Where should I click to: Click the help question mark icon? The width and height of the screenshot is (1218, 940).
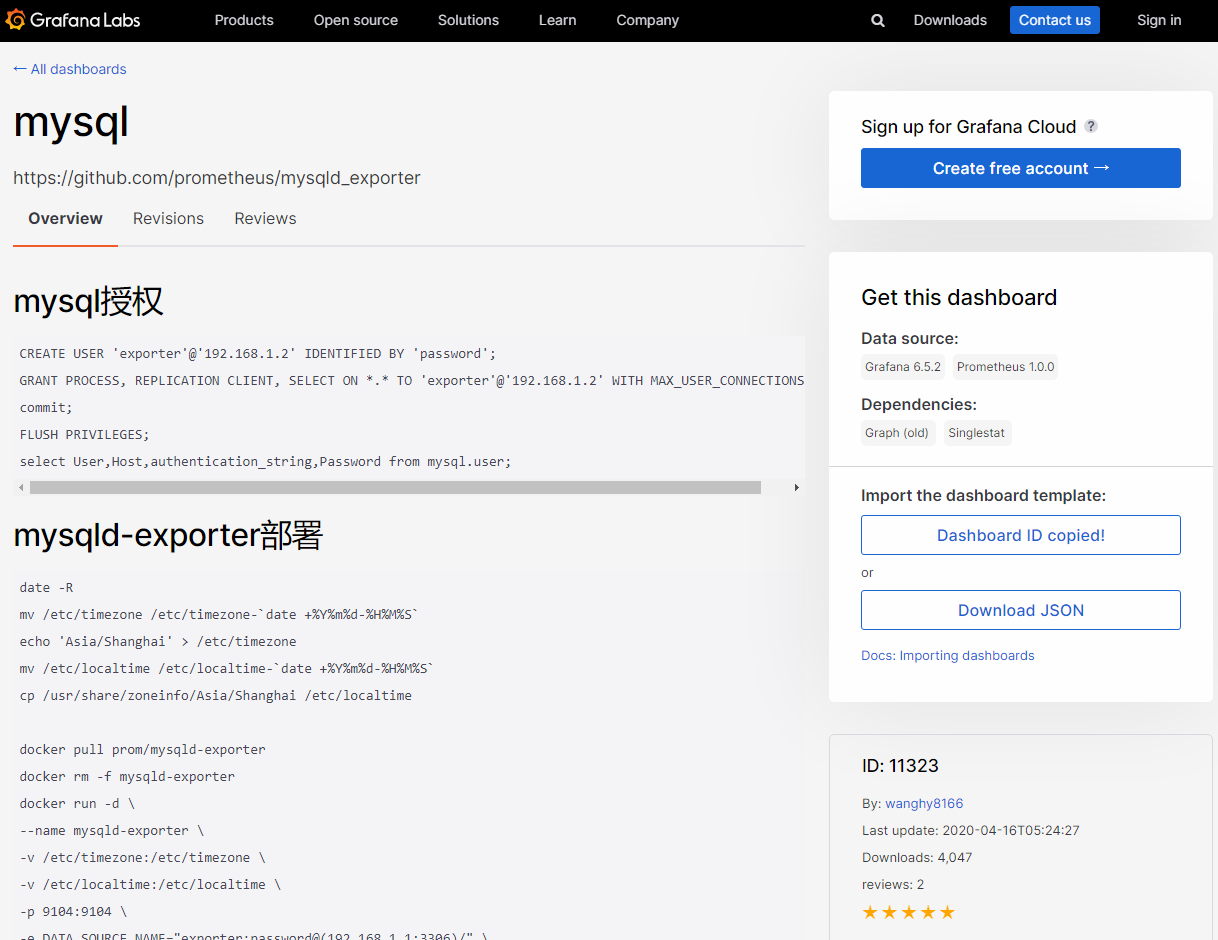click(1091, 126)
